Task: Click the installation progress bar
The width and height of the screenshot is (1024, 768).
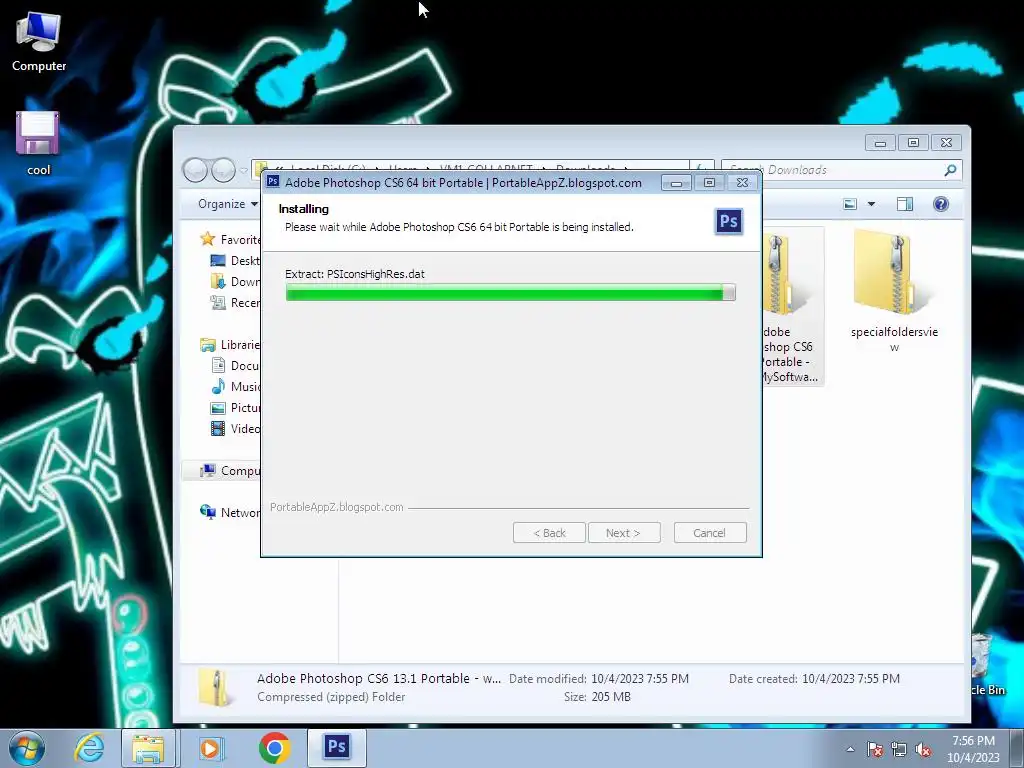Action: pos(511,293)
